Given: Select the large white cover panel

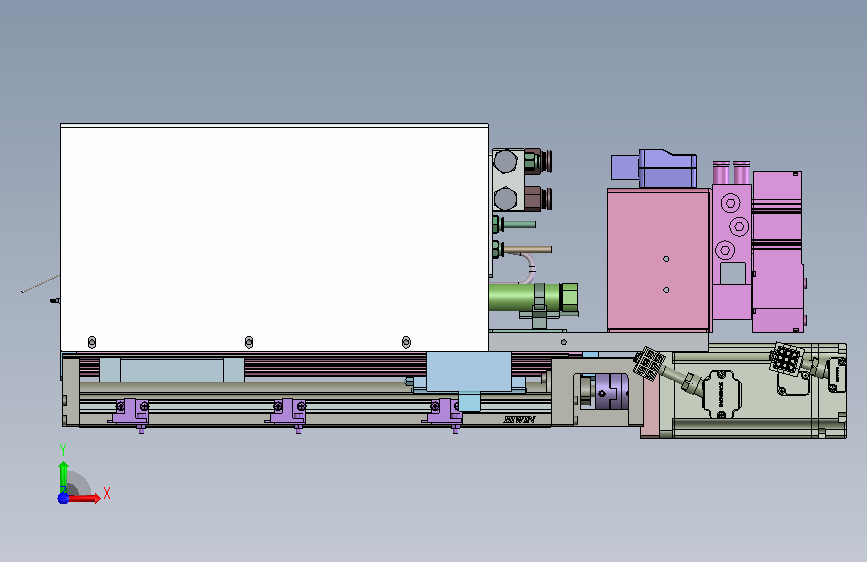Looking at the screenshot, I should click(274, 237).
